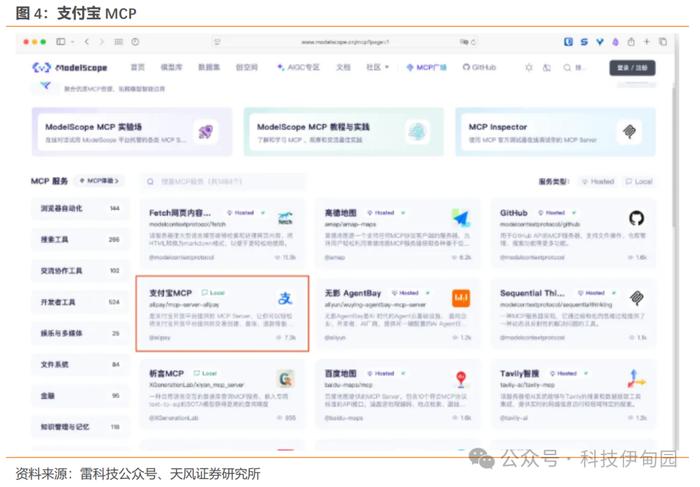The image size is (700, 487).
Task: Click the rocket icon on the ModelScope MCP 实验场 card
Action: pyautogui.click(x=206, y=132)
